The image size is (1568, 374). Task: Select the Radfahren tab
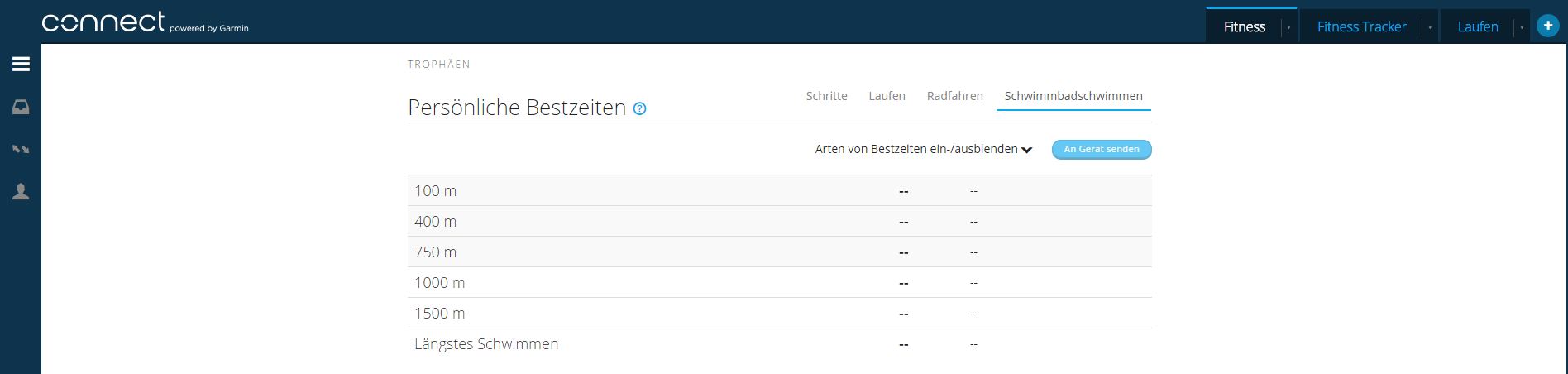click(954, 96)
